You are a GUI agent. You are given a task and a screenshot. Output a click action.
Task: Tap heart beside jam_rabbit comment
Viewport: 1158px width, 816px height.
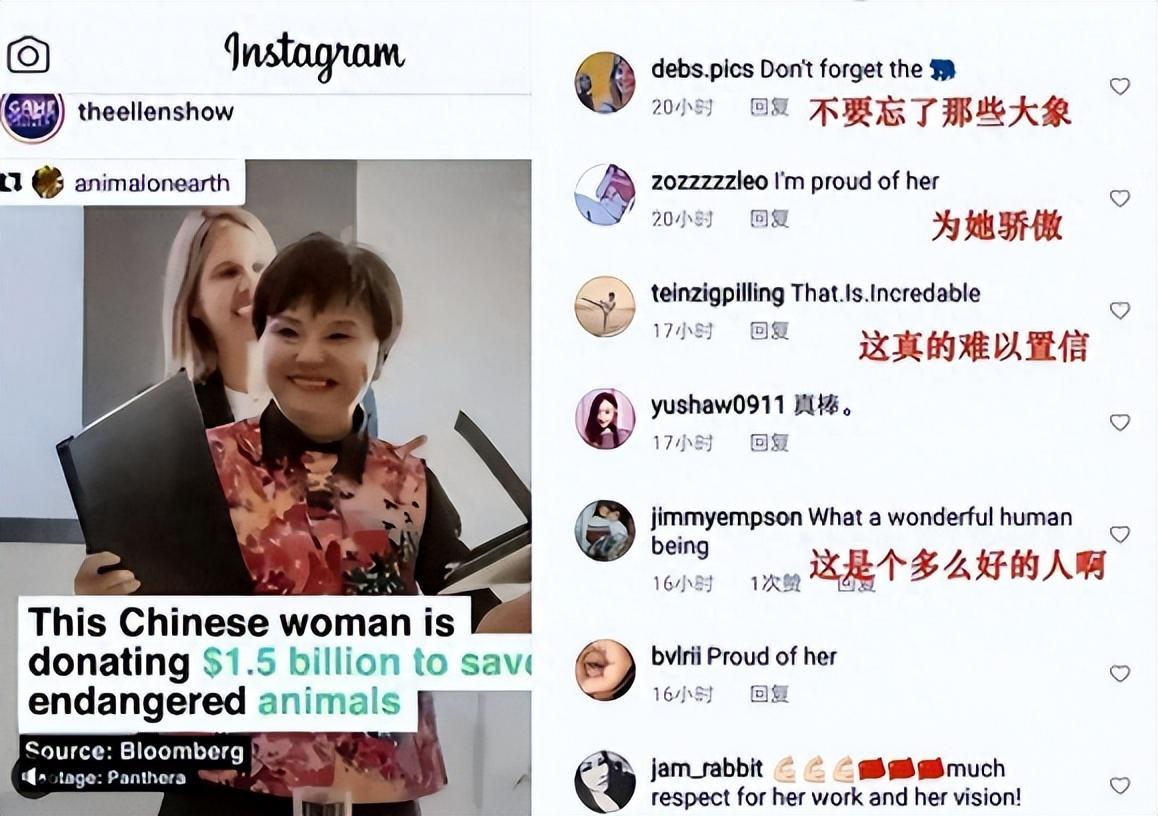(x=1120, y=785)
